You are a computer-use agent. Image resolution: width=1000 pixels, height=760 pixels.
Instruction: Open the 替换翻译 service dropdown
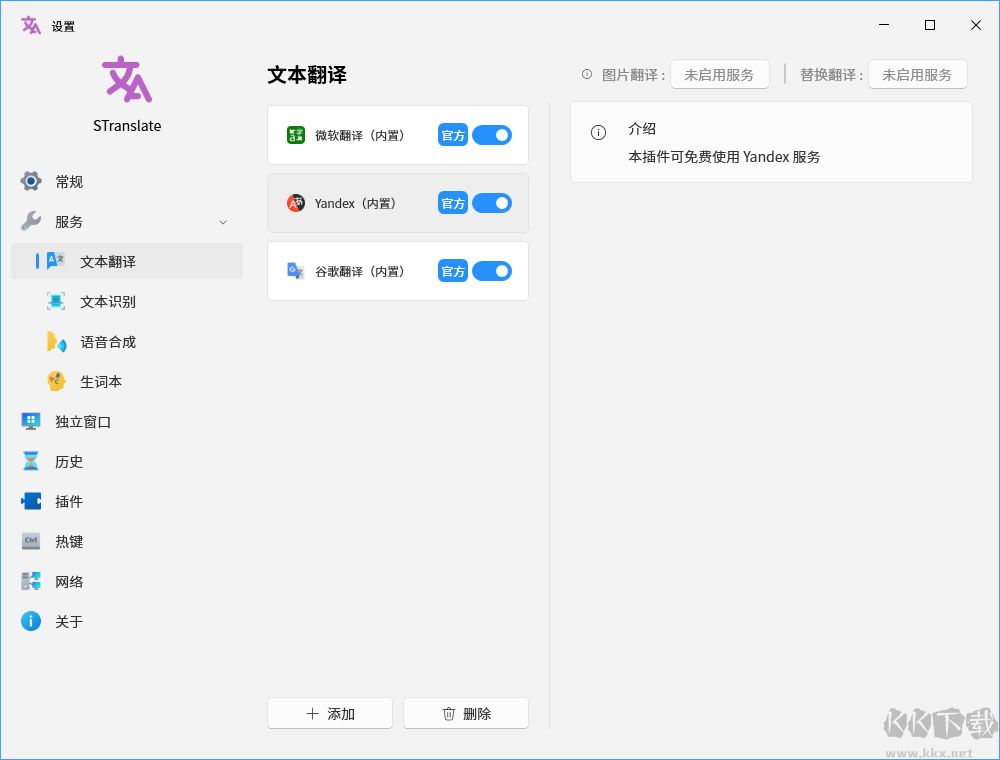[x=918, y=75]
